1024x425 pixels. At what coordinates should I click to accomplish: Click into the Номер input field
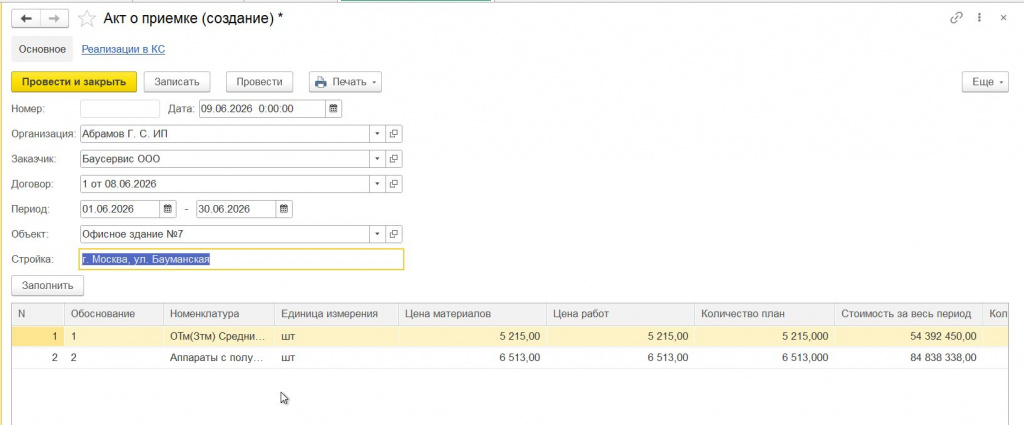[x=120, y=109]
